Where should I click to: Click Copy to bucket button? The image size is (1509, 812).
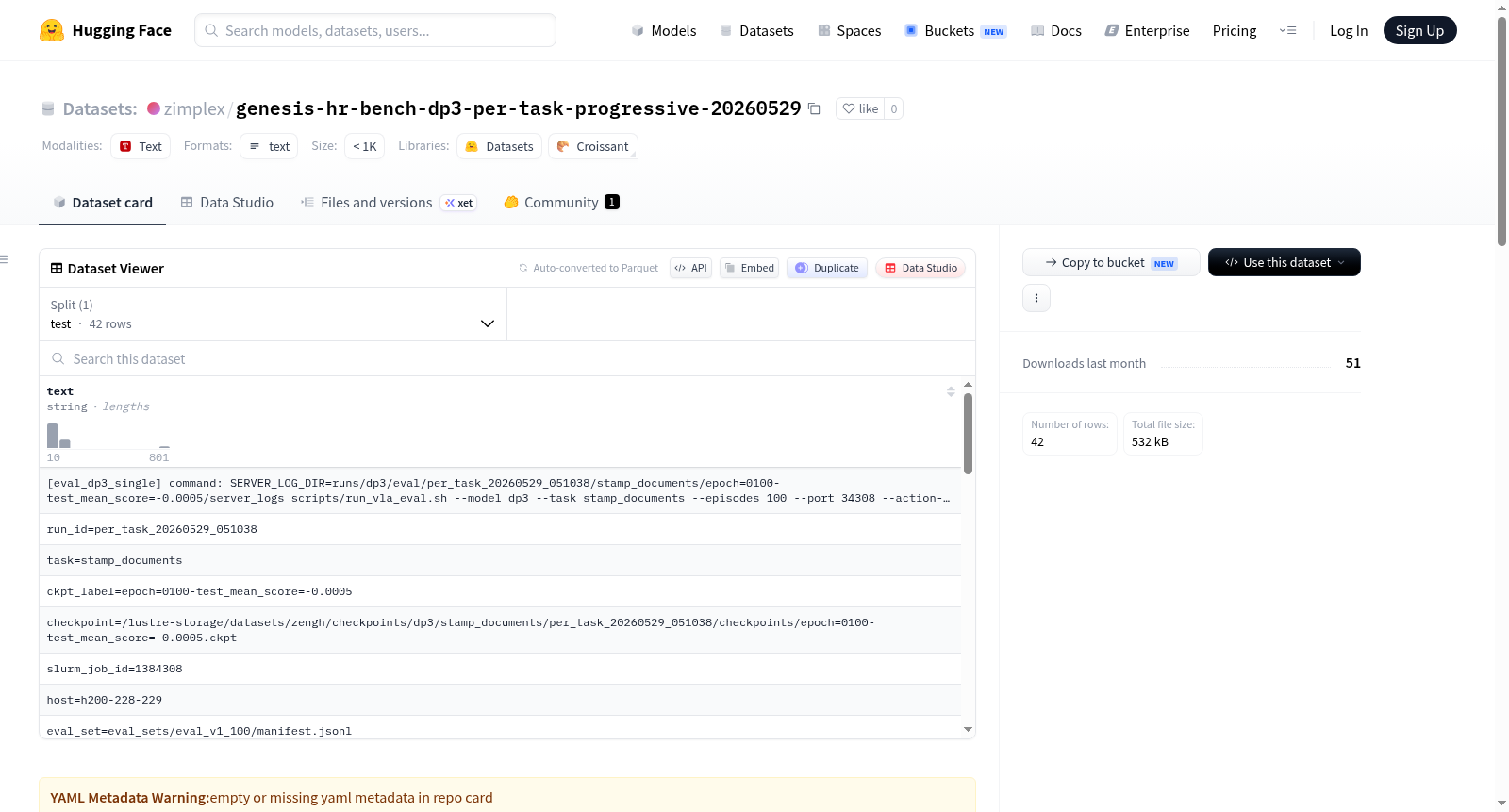1111,262
